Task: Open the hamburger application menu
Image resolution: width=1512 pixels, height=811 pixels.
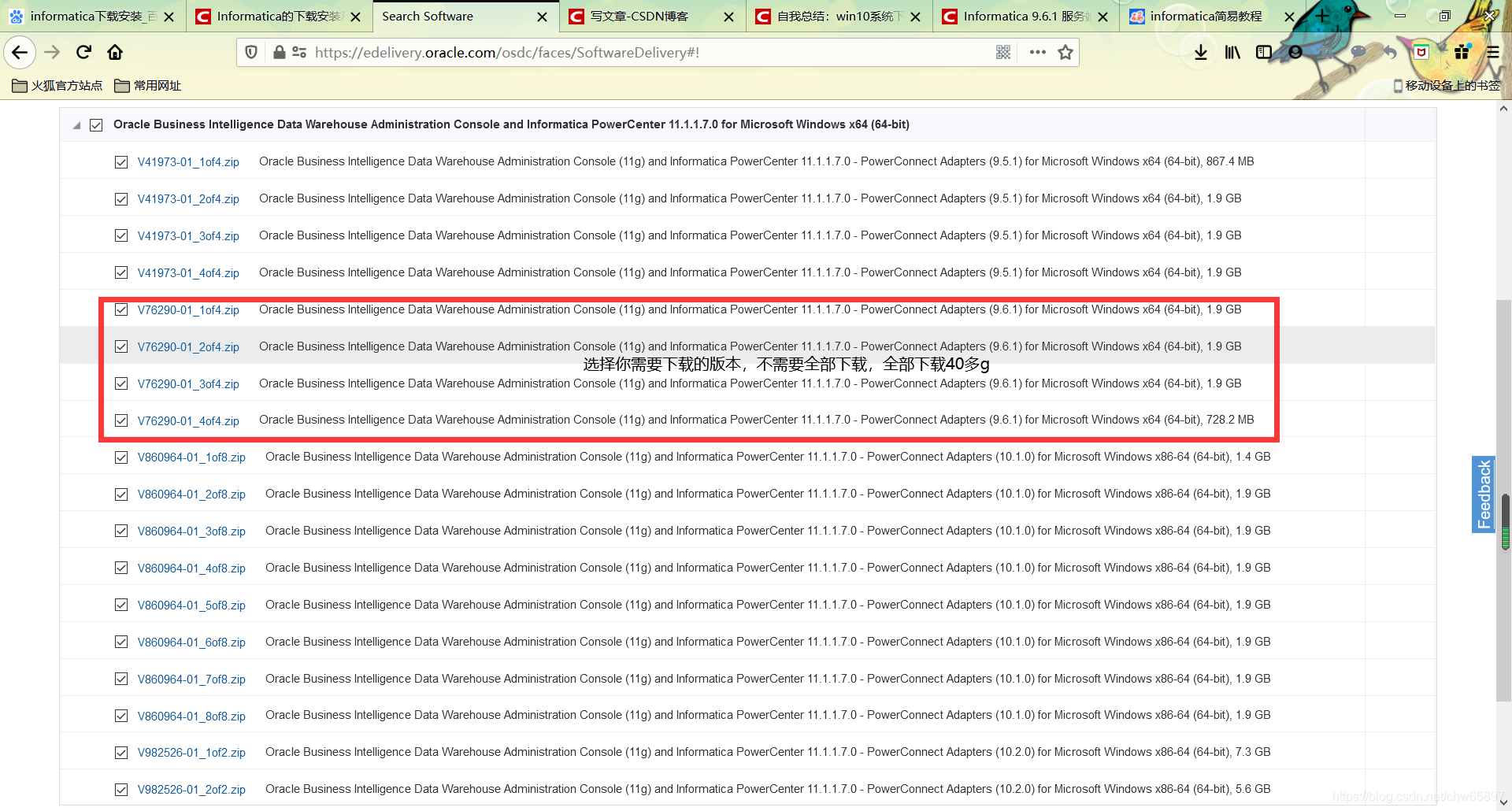Action: click(1492, 52)
